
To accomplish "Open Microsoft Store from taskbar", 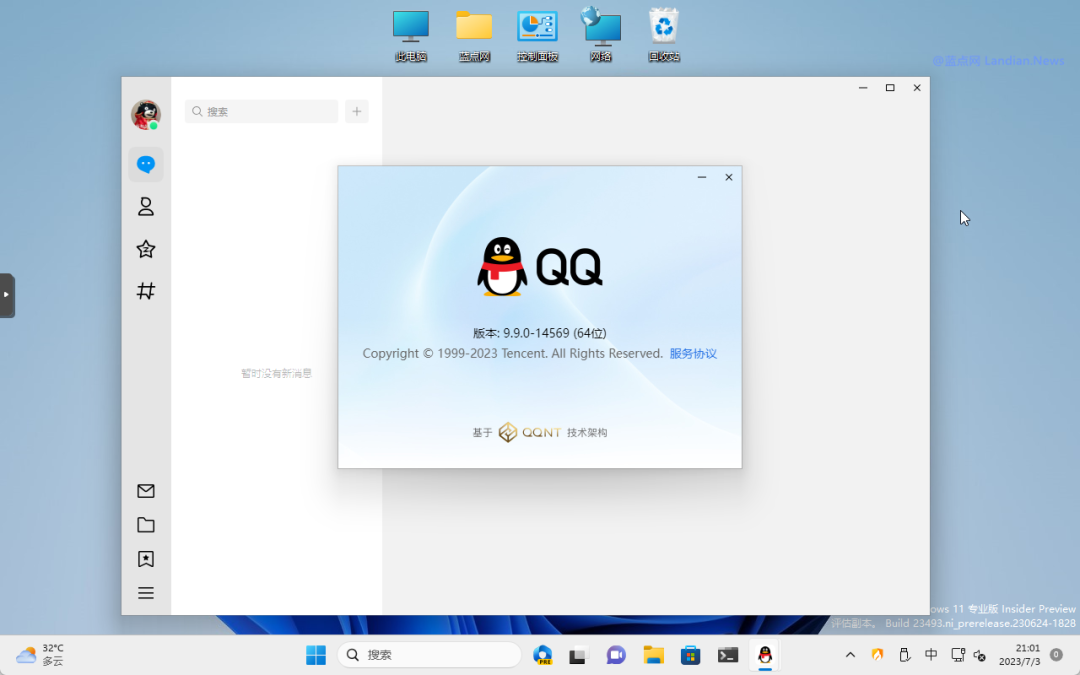I will 690,655.
